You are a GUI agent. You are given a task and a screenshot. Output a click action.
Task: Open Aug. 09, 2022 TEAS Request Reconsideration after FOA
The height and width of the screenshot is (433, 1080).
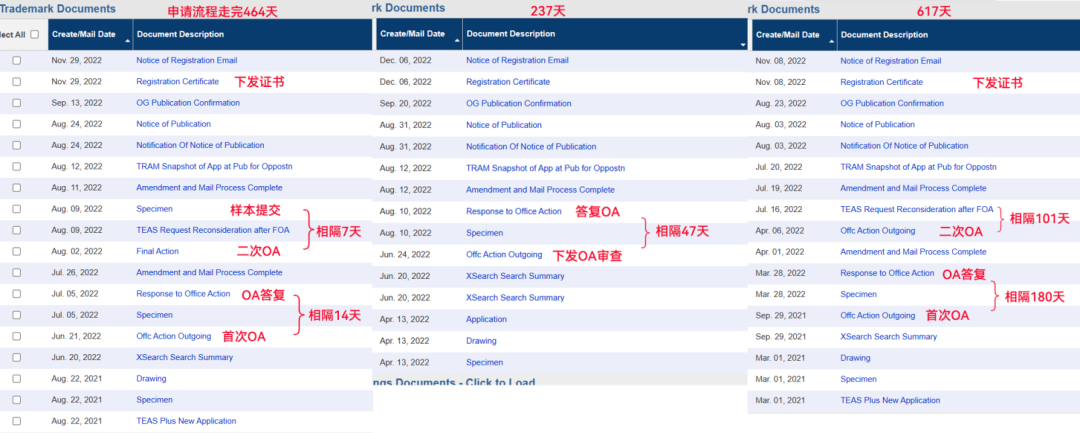(x=213, y=230)
